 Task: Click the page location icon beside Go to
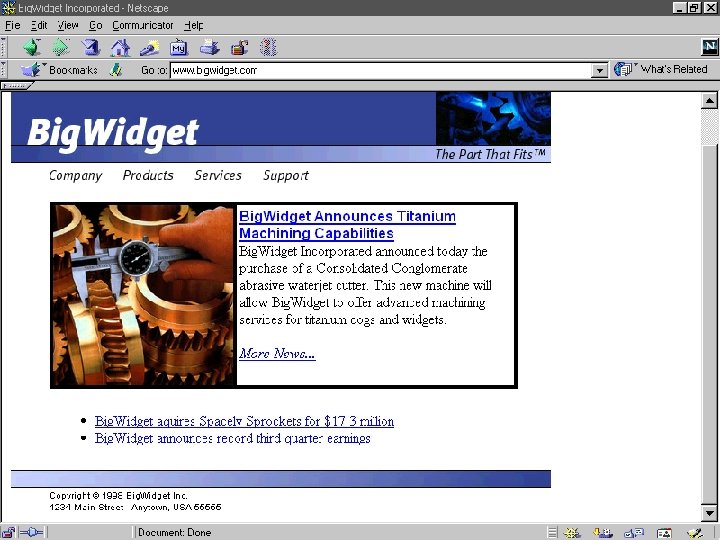pos(116,70)
